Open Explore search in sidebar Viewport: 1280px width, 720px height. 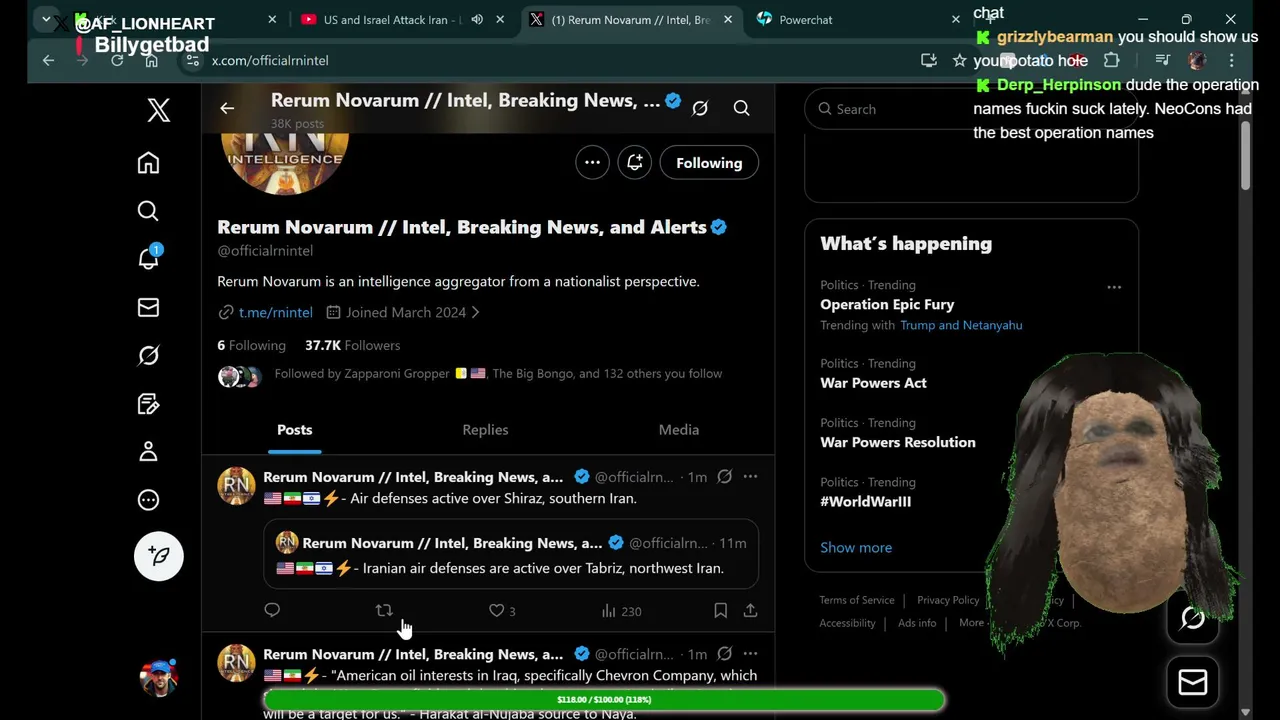[148, 211]
